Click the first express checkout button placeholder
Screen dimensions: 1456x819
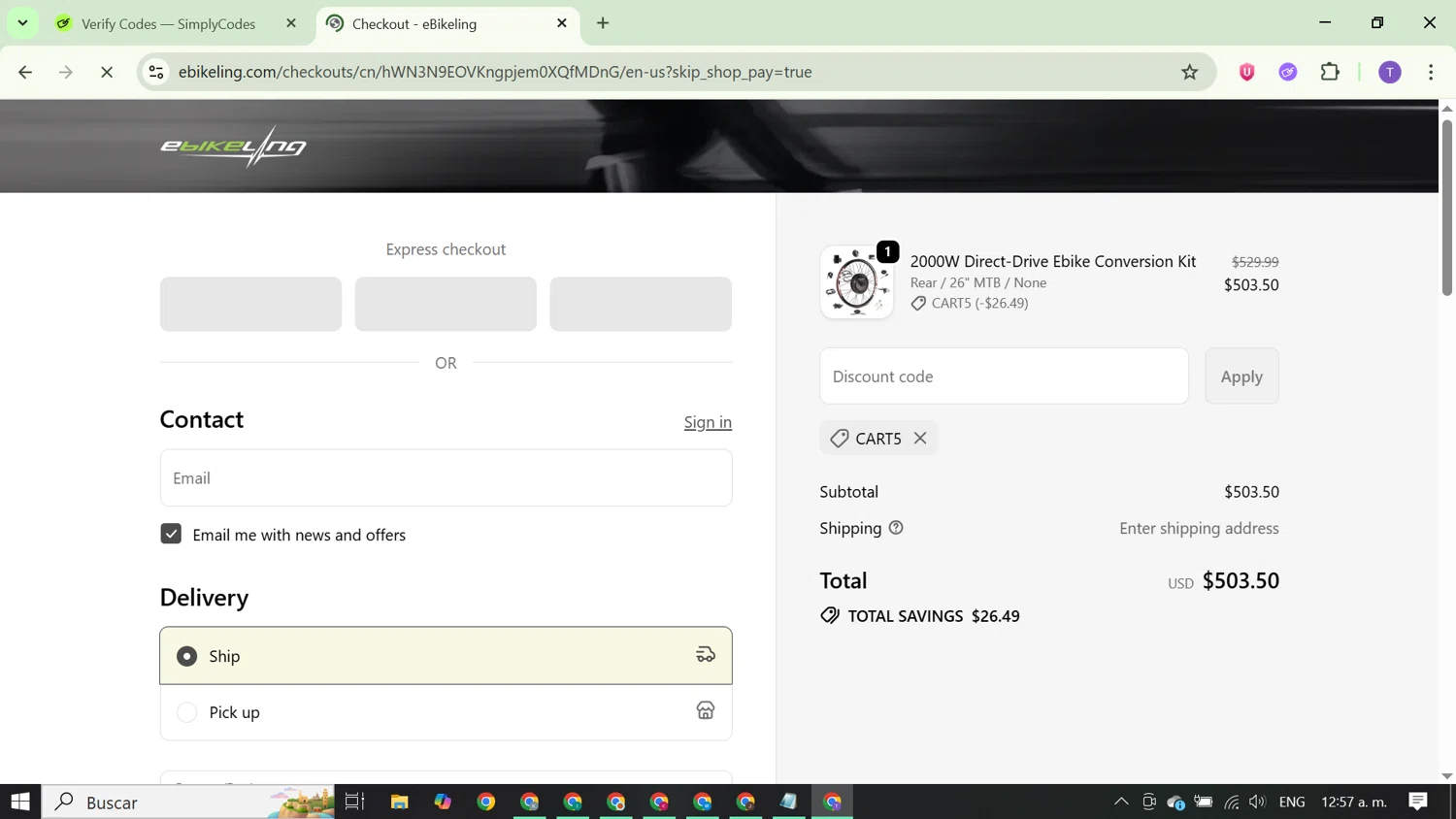(250, 304)
